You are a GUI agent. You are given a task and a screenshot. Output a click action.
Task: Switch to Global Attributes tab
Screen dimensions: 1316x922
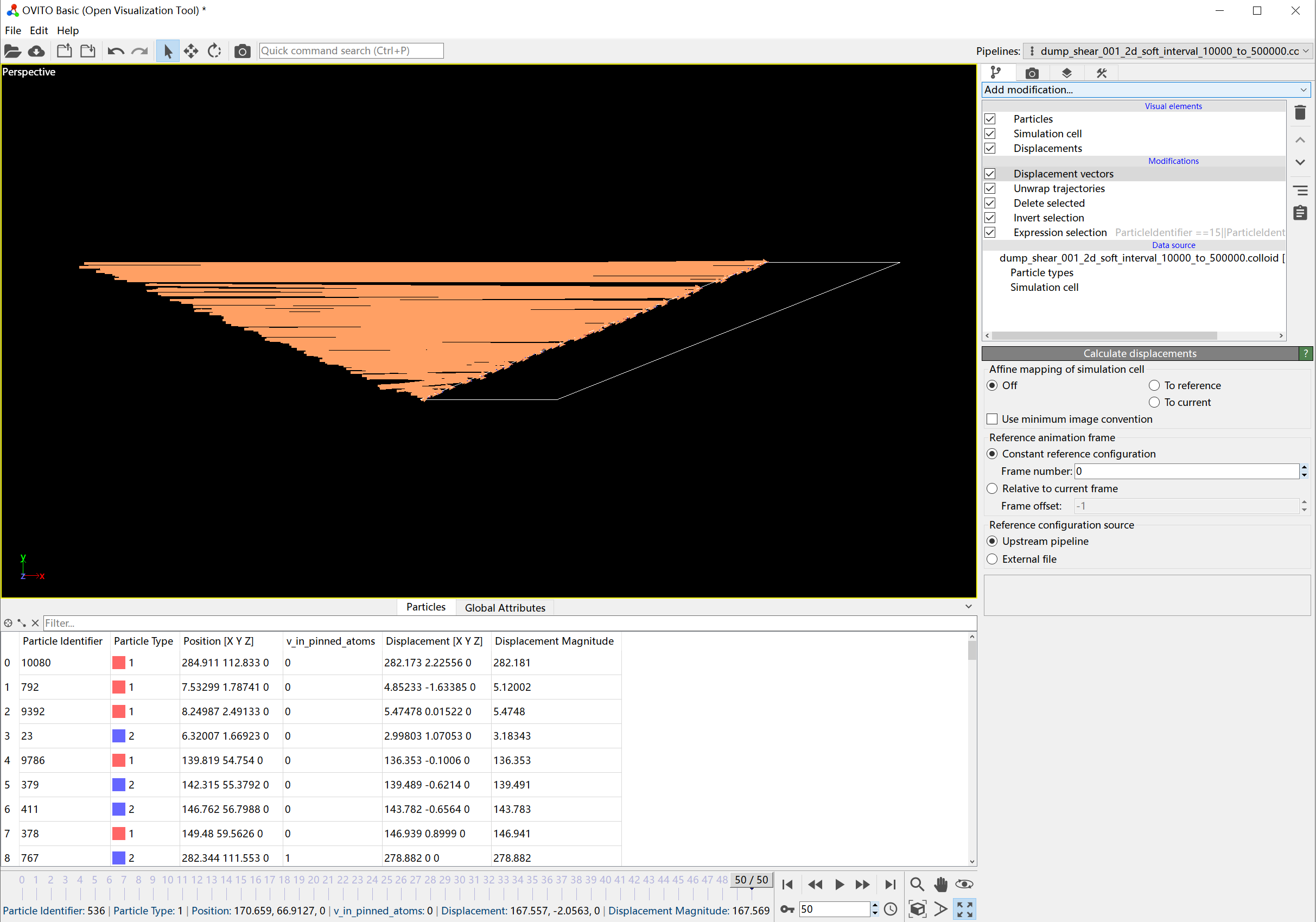pos(504,607)
